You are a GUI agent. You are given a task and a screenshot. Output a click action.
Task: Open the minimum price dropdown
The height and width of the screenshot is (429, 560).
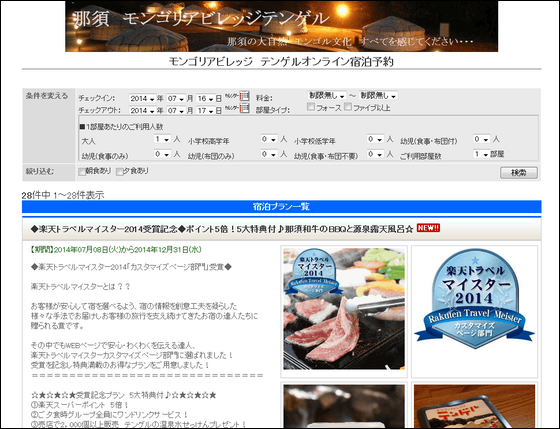327,96
